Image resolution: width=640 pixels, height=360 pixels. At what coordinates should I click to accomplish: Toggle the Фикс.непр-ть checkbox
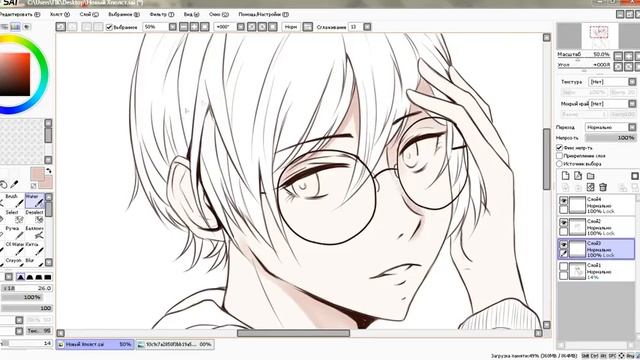click(x=560, y=148)
